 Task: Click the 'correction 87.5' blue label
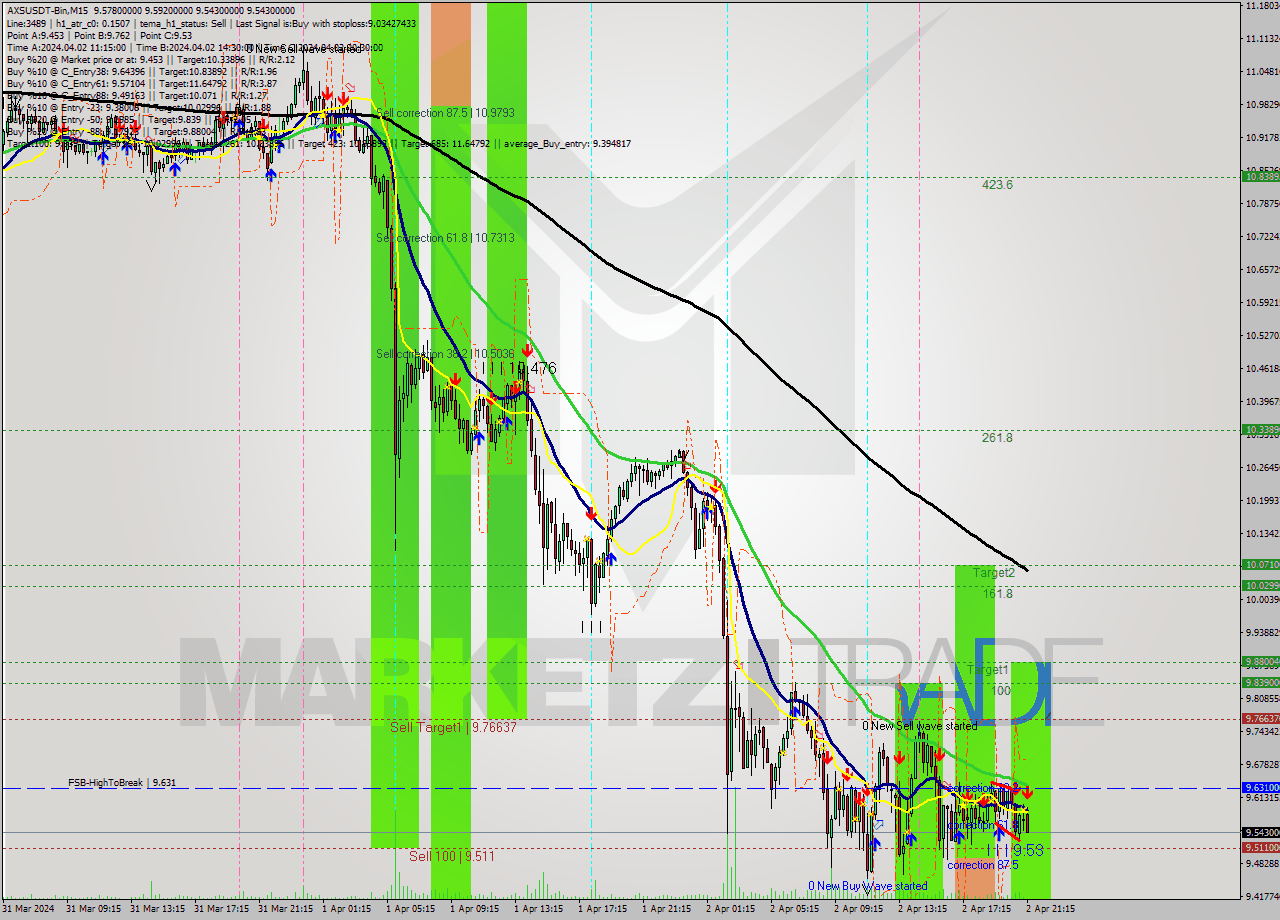982,865
